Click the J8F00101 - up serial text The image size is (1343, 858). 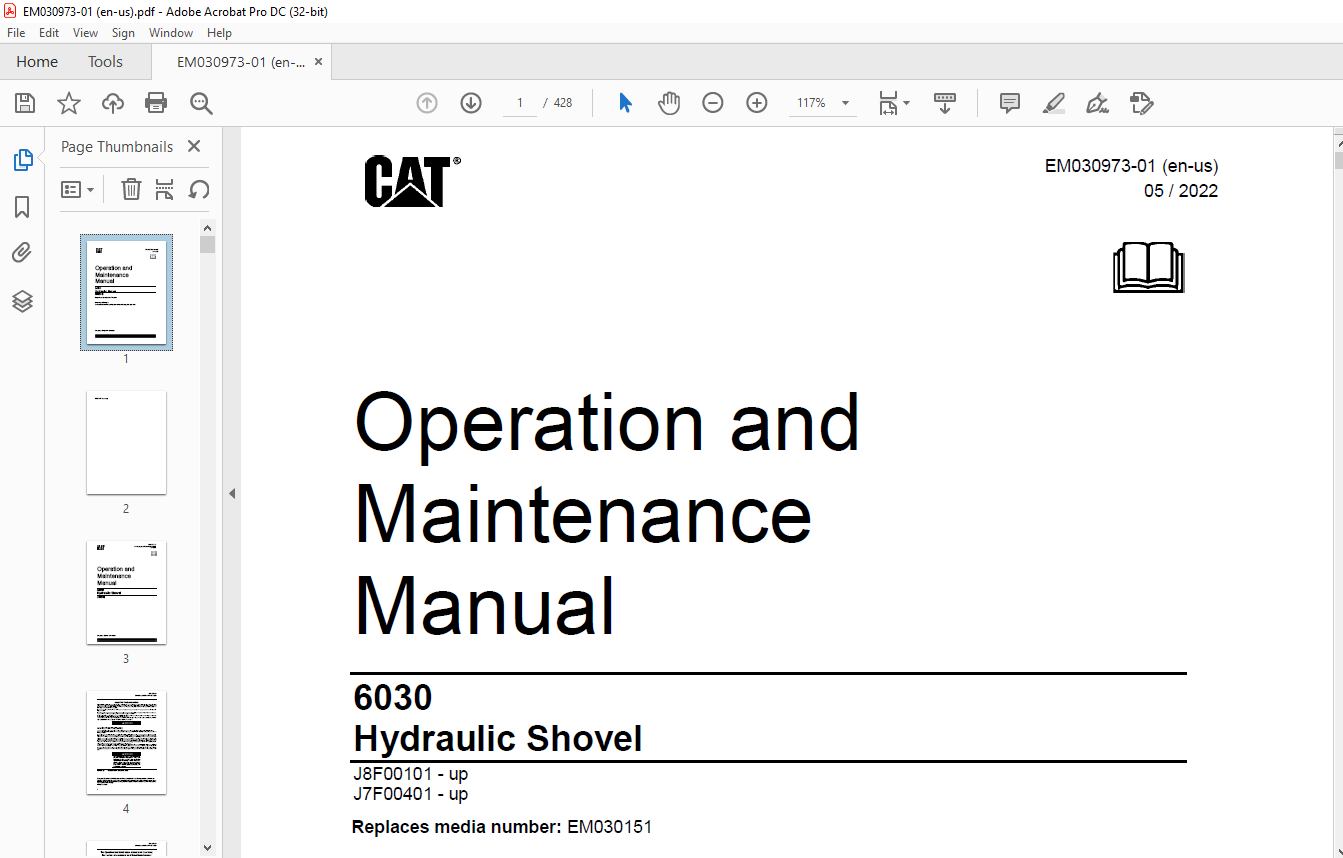pyautogui.click(x=410, y=774)
